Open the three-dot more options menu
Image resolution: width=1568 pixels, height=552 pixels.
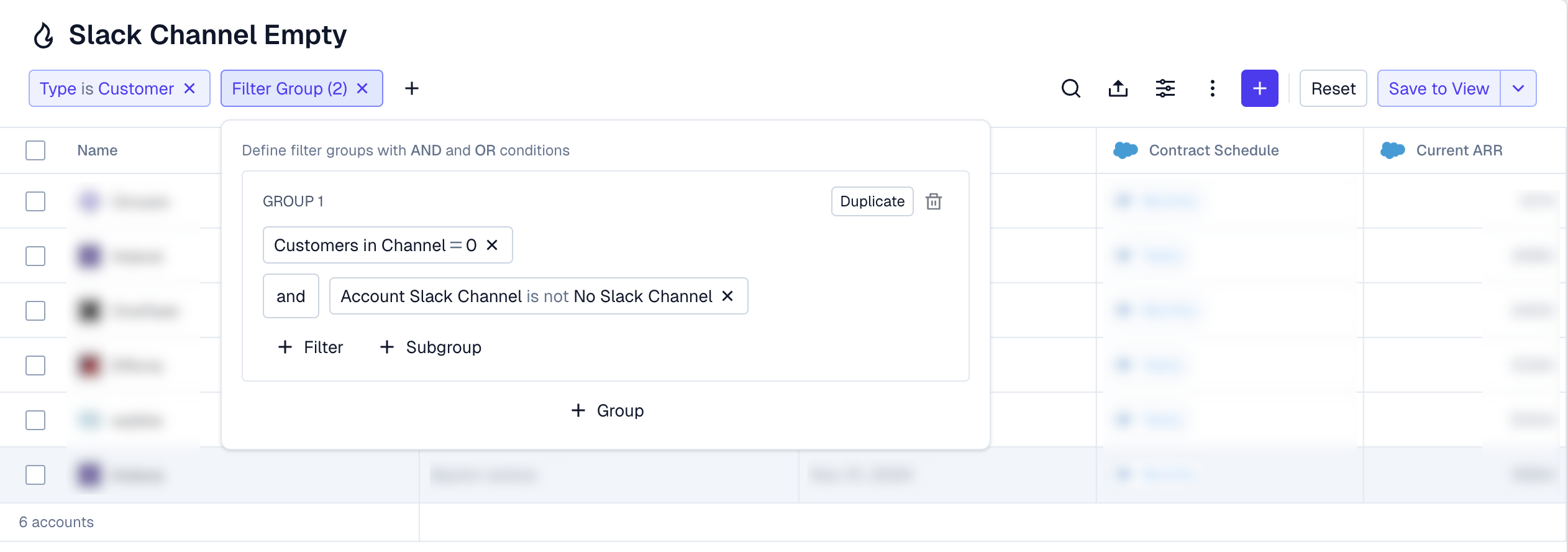(1212, 89)
